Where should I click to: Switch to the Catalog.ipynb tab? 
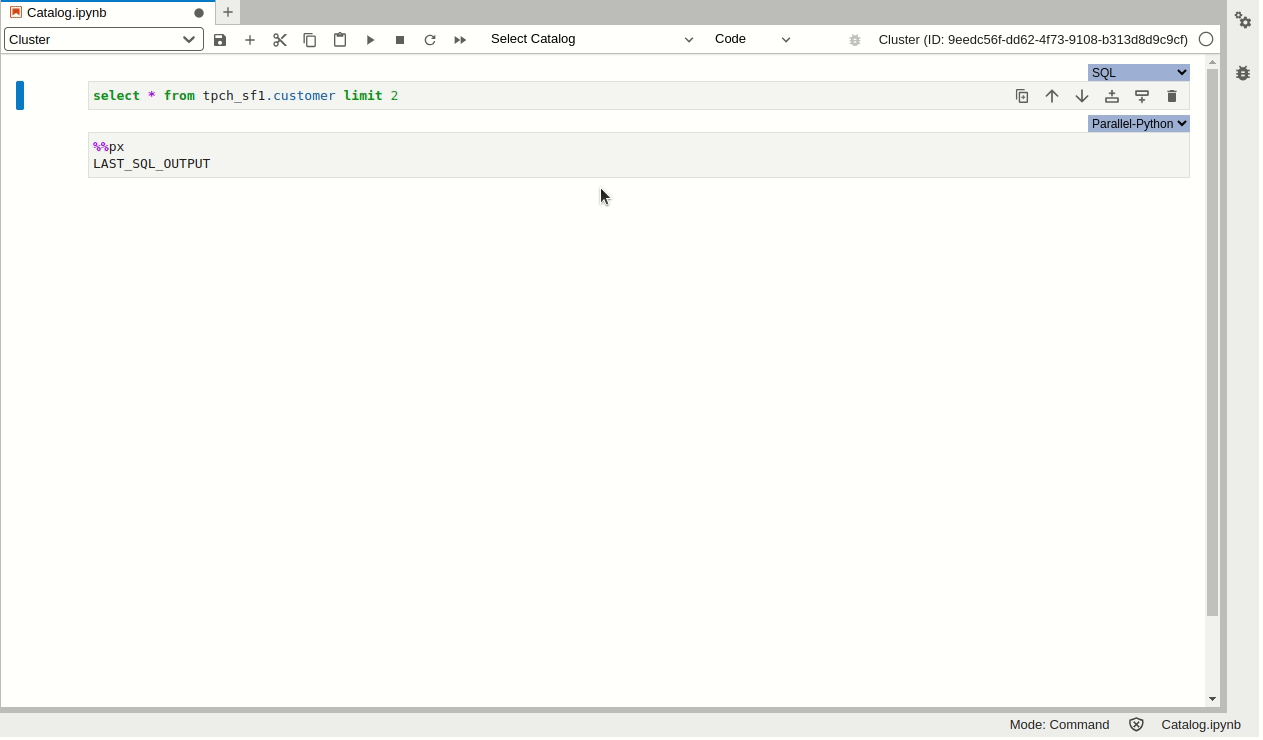point(67,13)
